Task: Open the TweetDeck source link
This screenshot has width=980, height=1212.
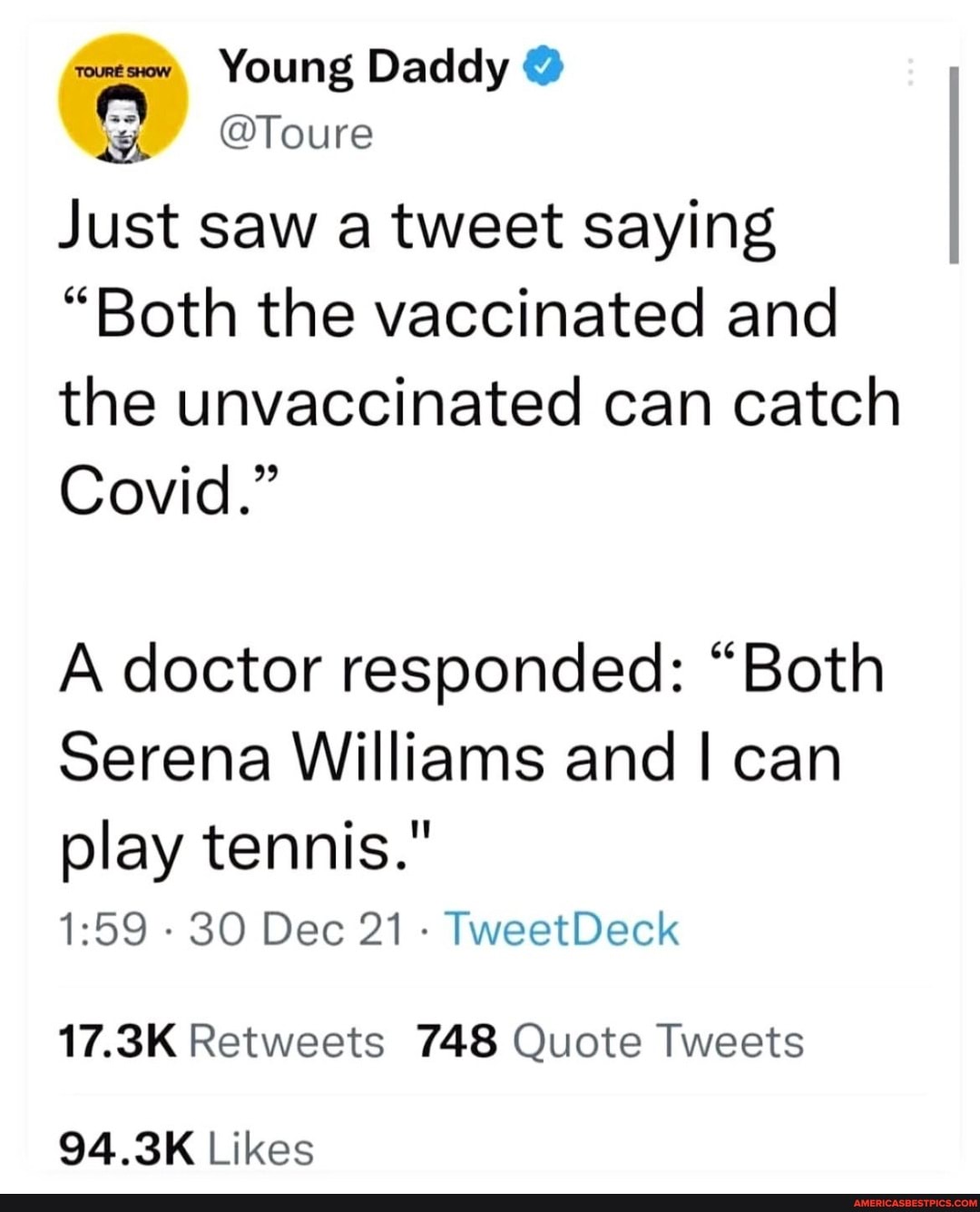Action: point(562,929)
